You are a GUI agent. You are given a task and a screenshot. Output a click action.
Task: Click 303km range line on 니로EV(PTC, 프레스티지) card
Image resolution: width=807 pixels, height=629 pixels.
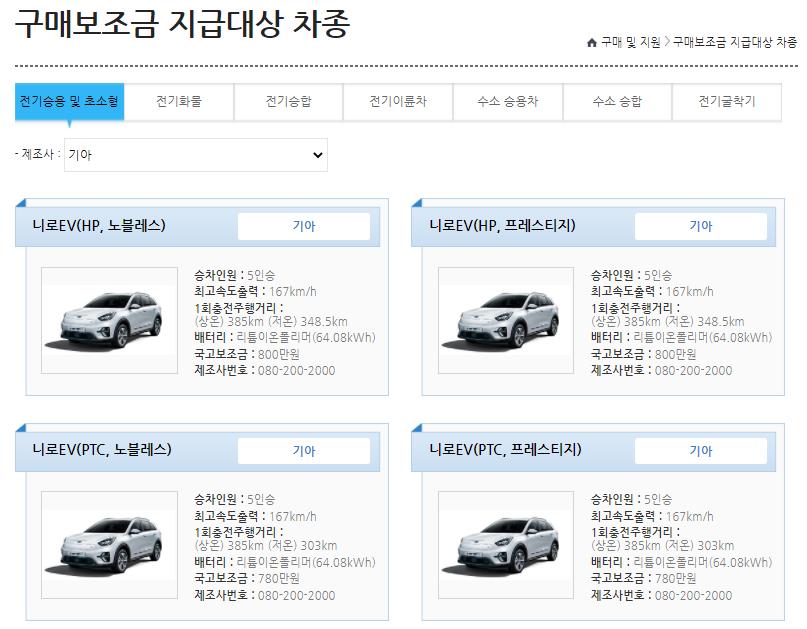click(662, 546)
